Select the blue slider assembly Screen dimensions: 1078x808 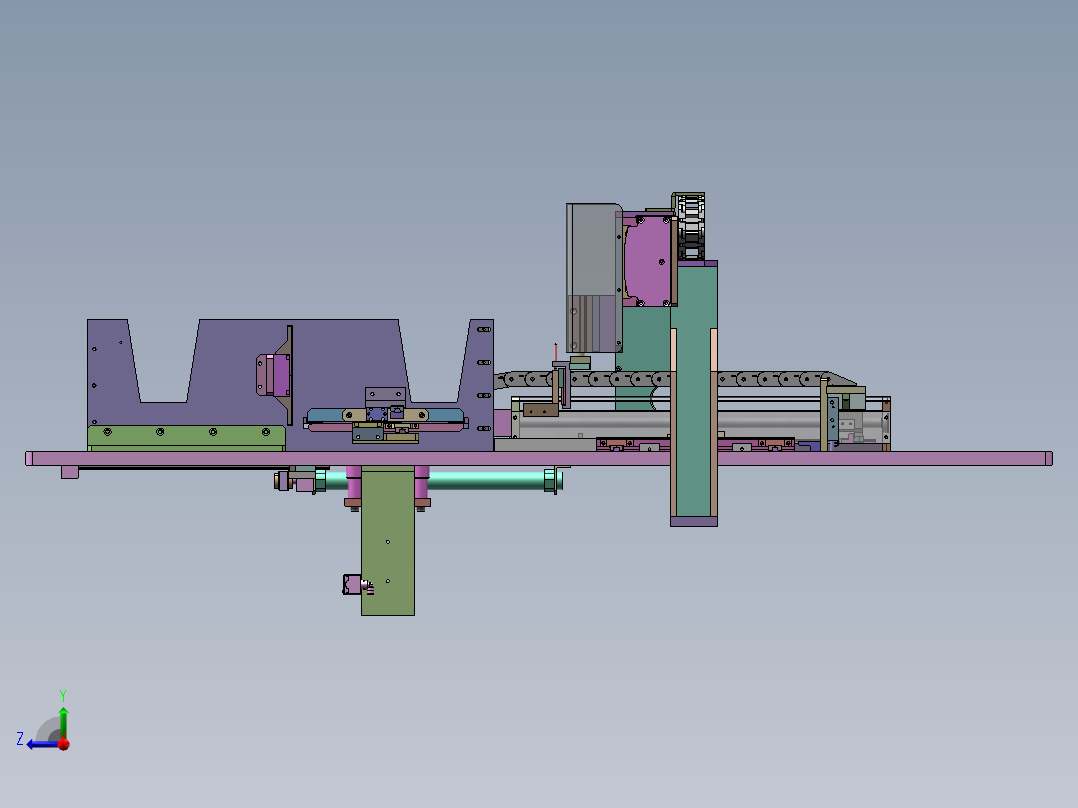click(x=385, y=416)
